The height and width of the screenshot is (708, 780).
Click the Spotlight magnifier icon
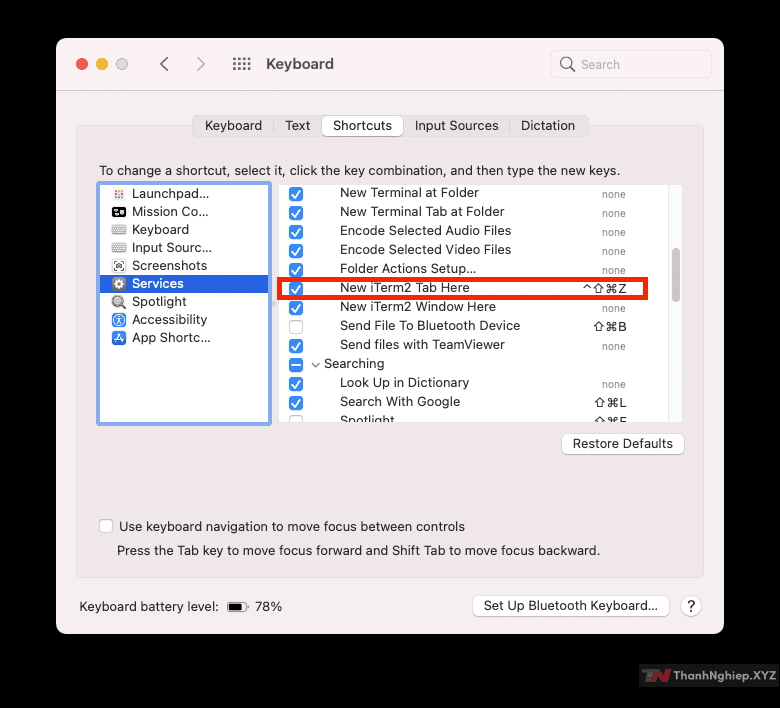point(118,302)
